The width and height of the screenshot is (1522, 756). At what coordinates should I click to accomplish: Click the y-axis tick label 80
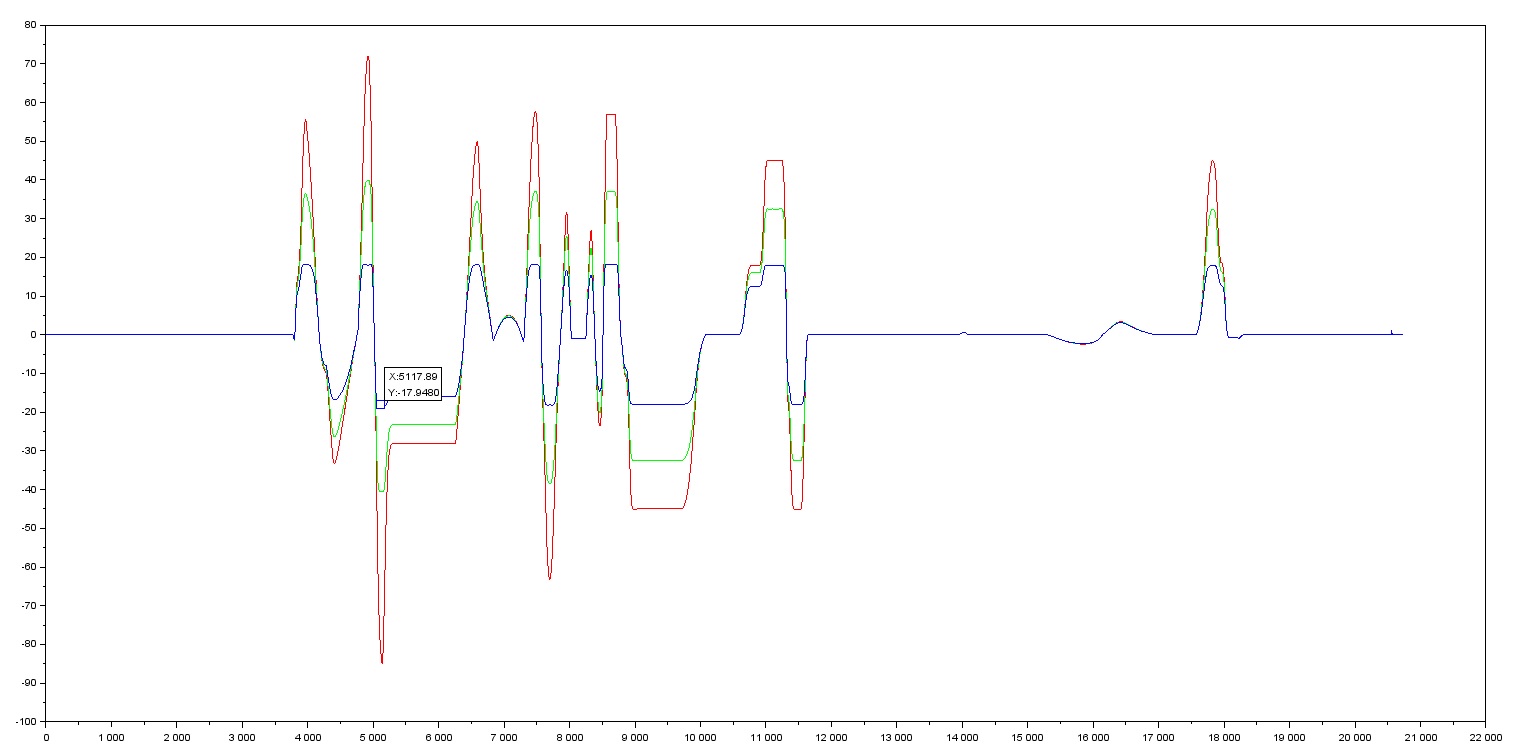(x=31, y=24)
